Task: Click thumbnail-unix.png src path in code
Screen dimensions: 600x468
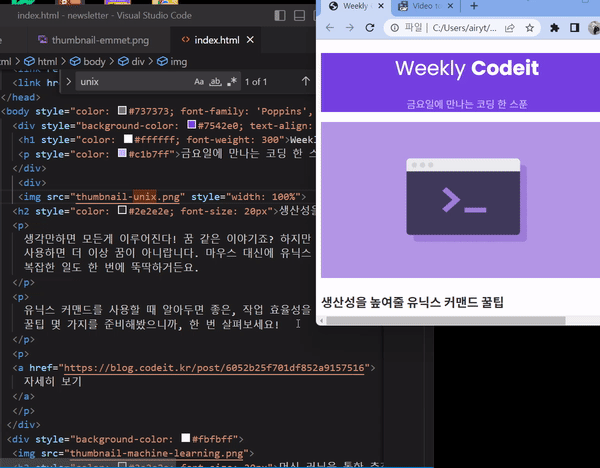Action: (128, 197)
